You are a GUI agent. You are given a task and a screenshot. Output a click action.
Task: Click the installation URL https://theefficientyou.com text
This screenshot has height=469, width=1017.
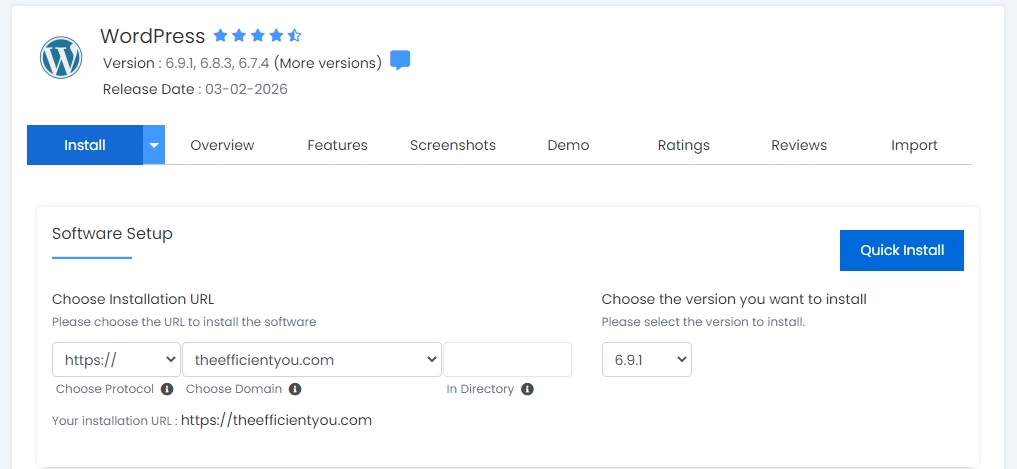276,420
